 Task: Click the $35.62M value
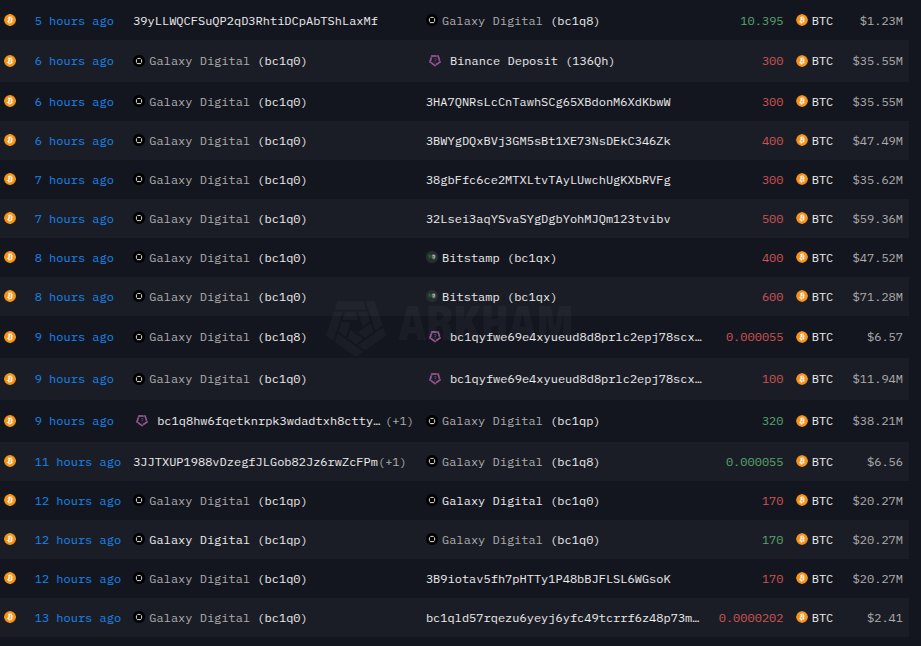click(878, 180)
